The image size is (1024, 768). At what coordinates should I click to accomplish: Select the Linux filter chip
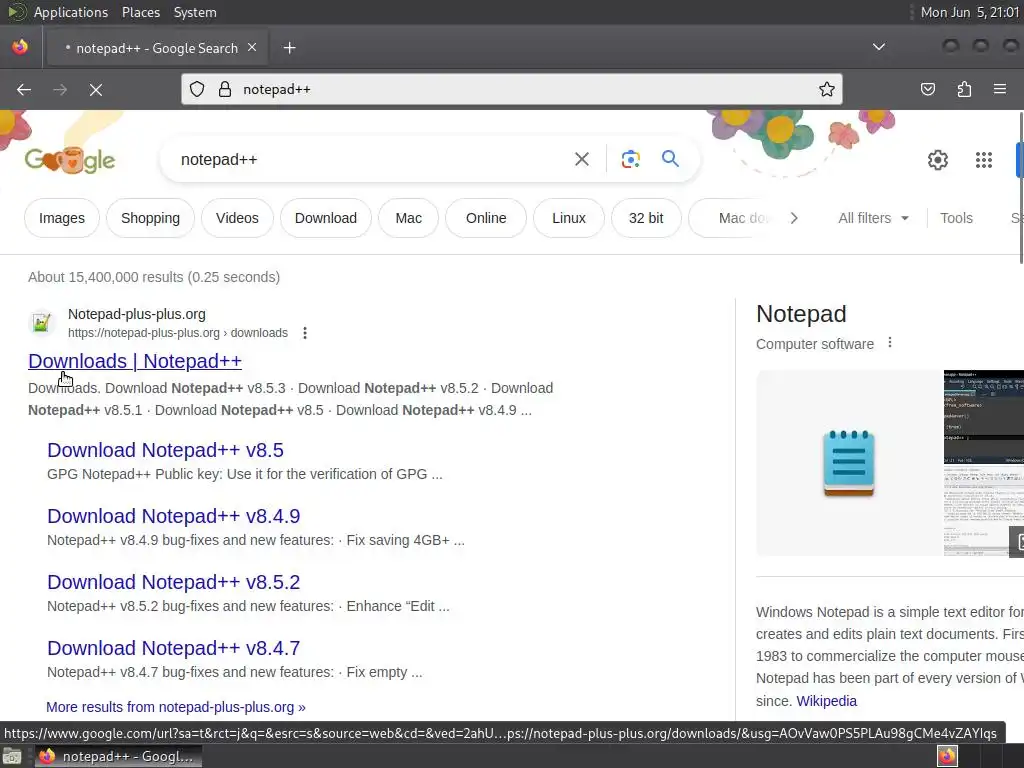(569, 218)
